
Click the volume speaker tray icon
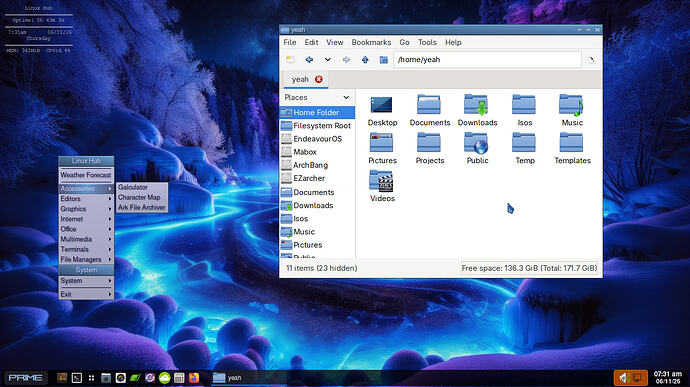coord(624,378)
